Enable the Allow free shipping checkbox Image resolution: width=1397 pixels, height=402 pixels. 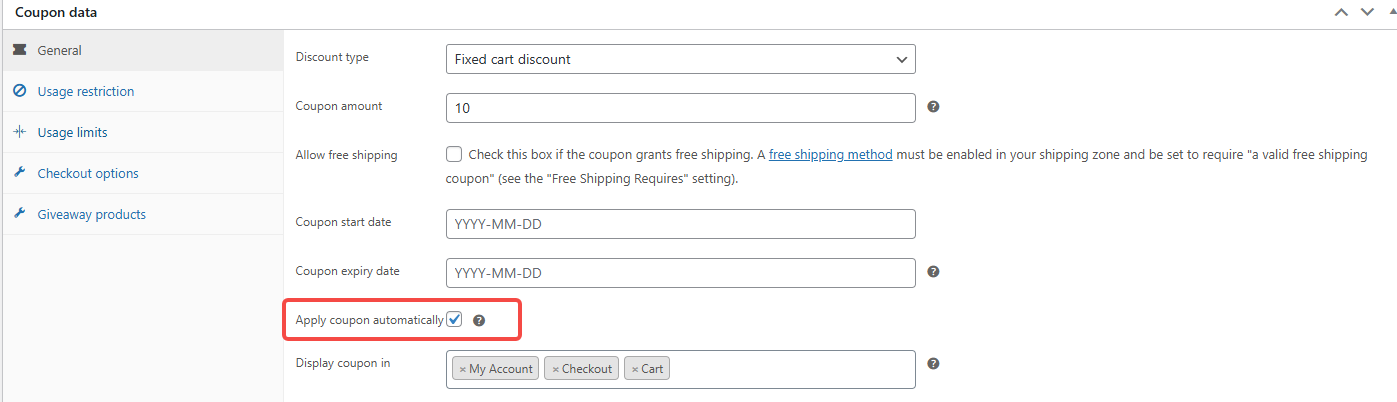click(x=454, y=155)
